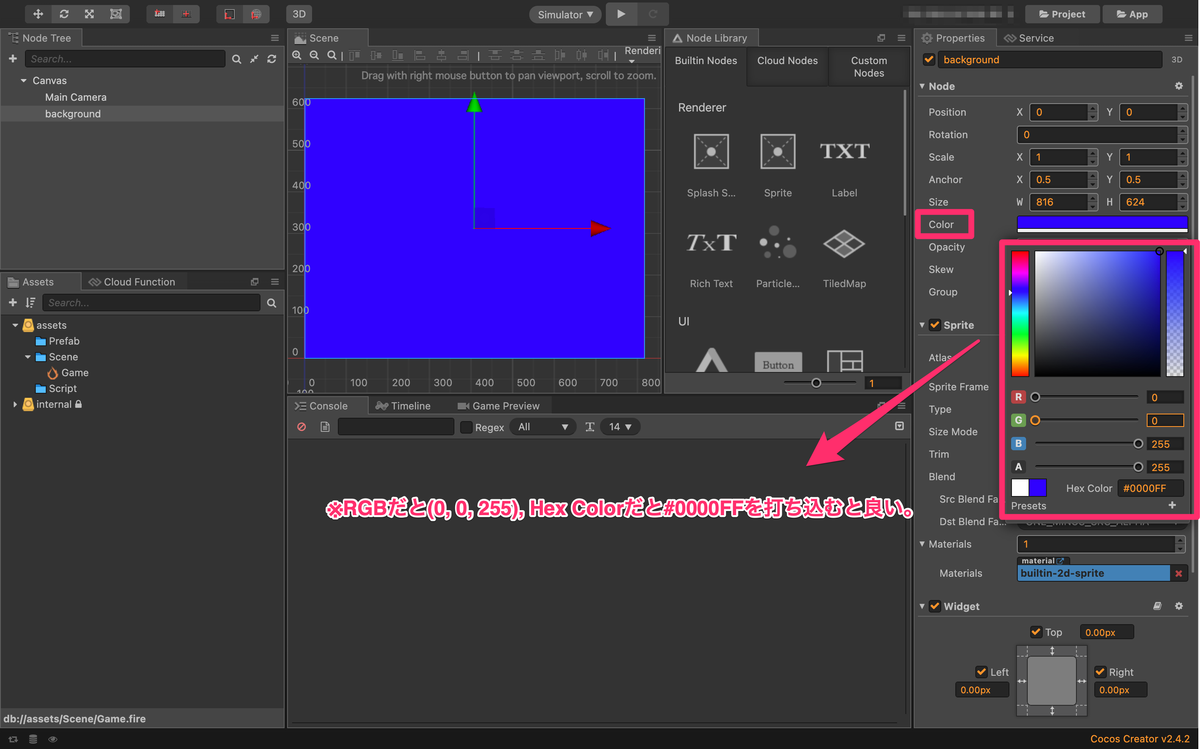Click the refresh preview button beside Play
Image resolution: width=1200 pixels, height=749 pixels.
click(652, 14)
